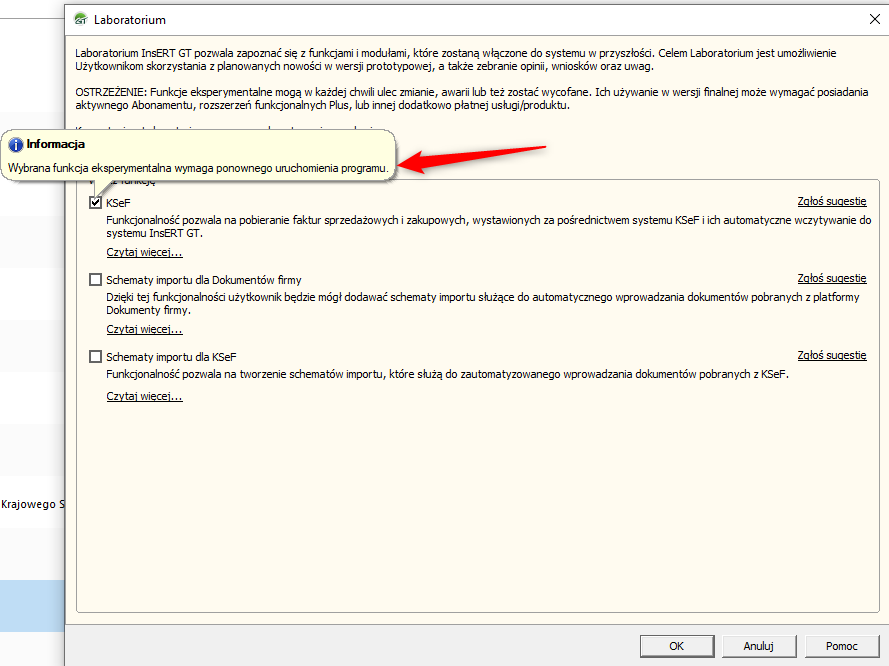Cancel the dialog with Anuluj
This screenshot has height=666, width=889.
pos(759,646)
